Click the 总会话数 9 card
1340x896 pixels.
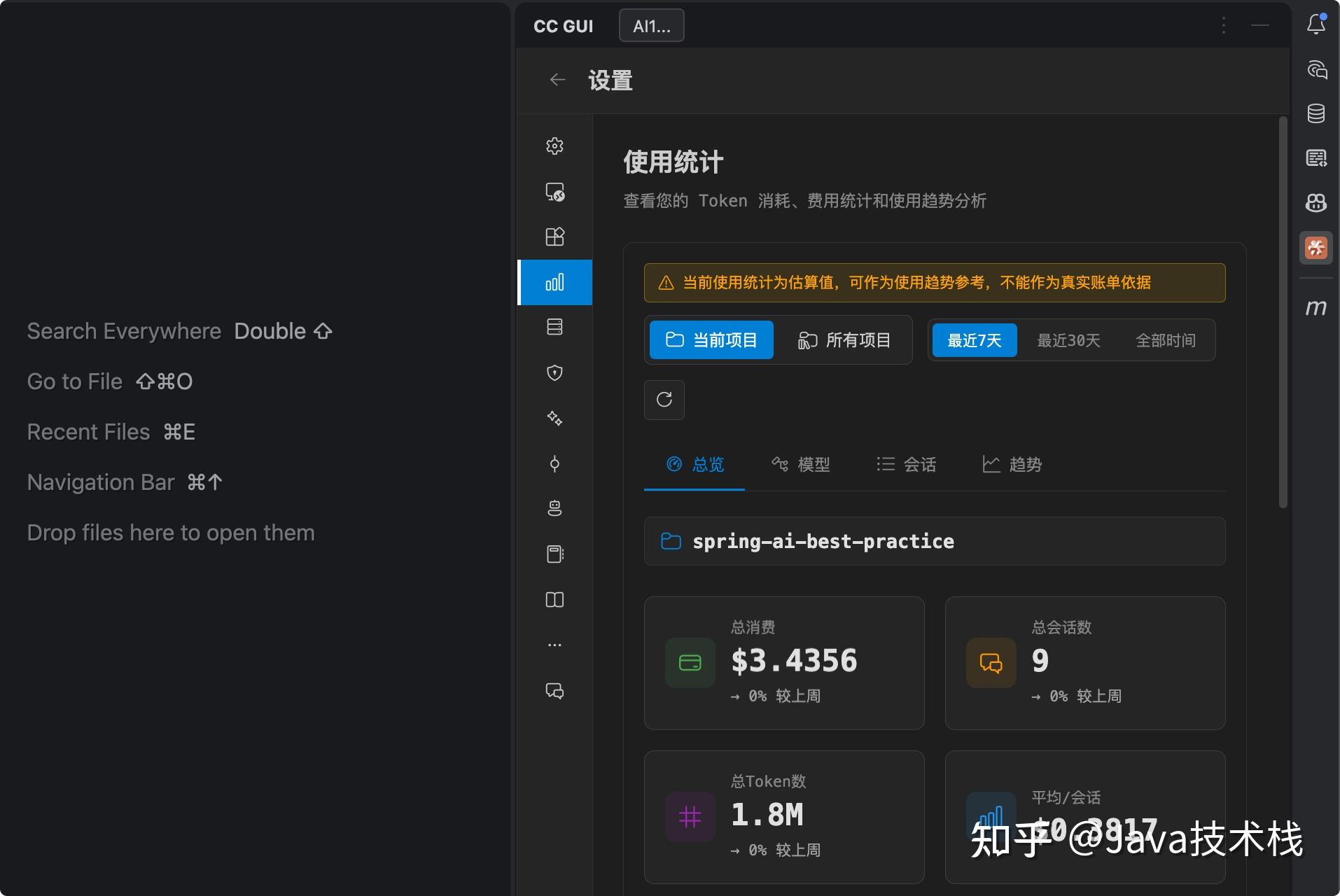click(x=1085, y=663)
